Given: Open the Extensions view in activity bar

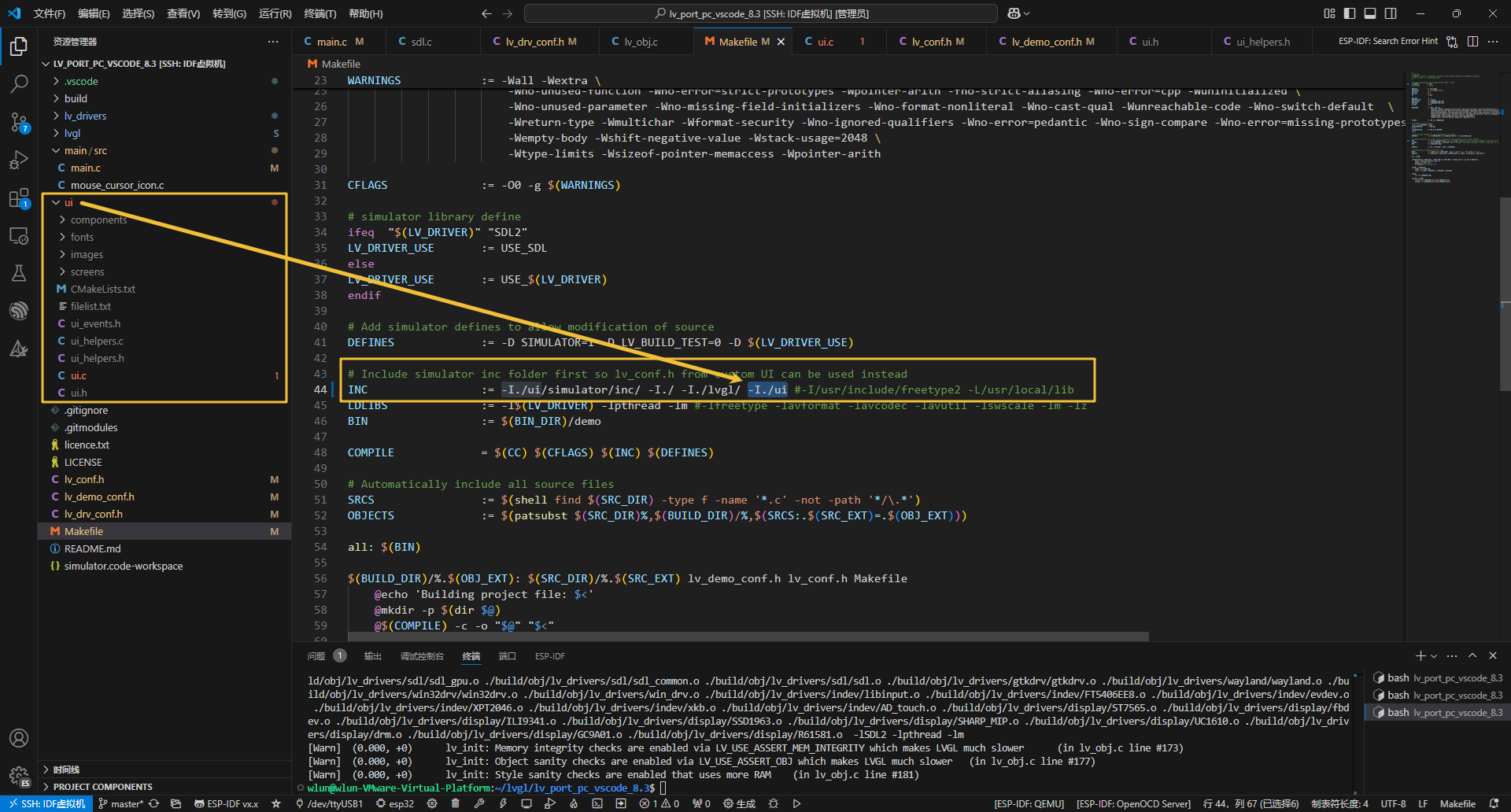Looking at the screenshot, I should coord(19,198).
